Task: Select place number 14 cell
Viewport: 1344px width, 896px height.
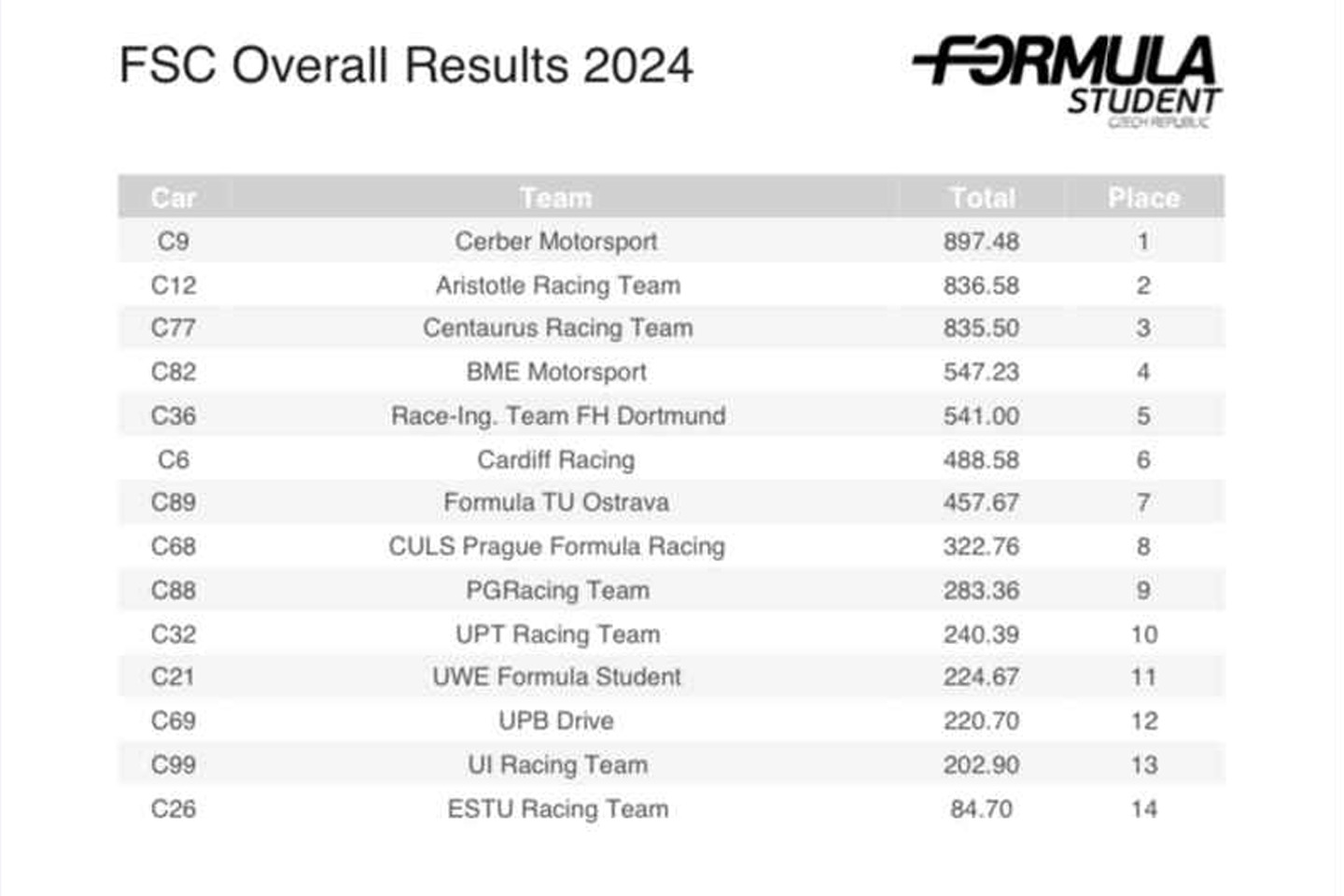Action: 1144,809
